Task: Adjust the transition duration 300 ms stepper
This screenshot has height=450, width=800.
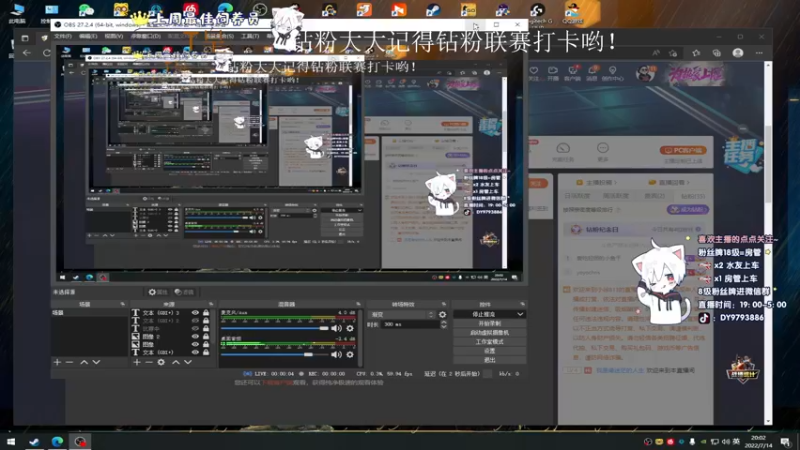Action: [x=443, y=324]
